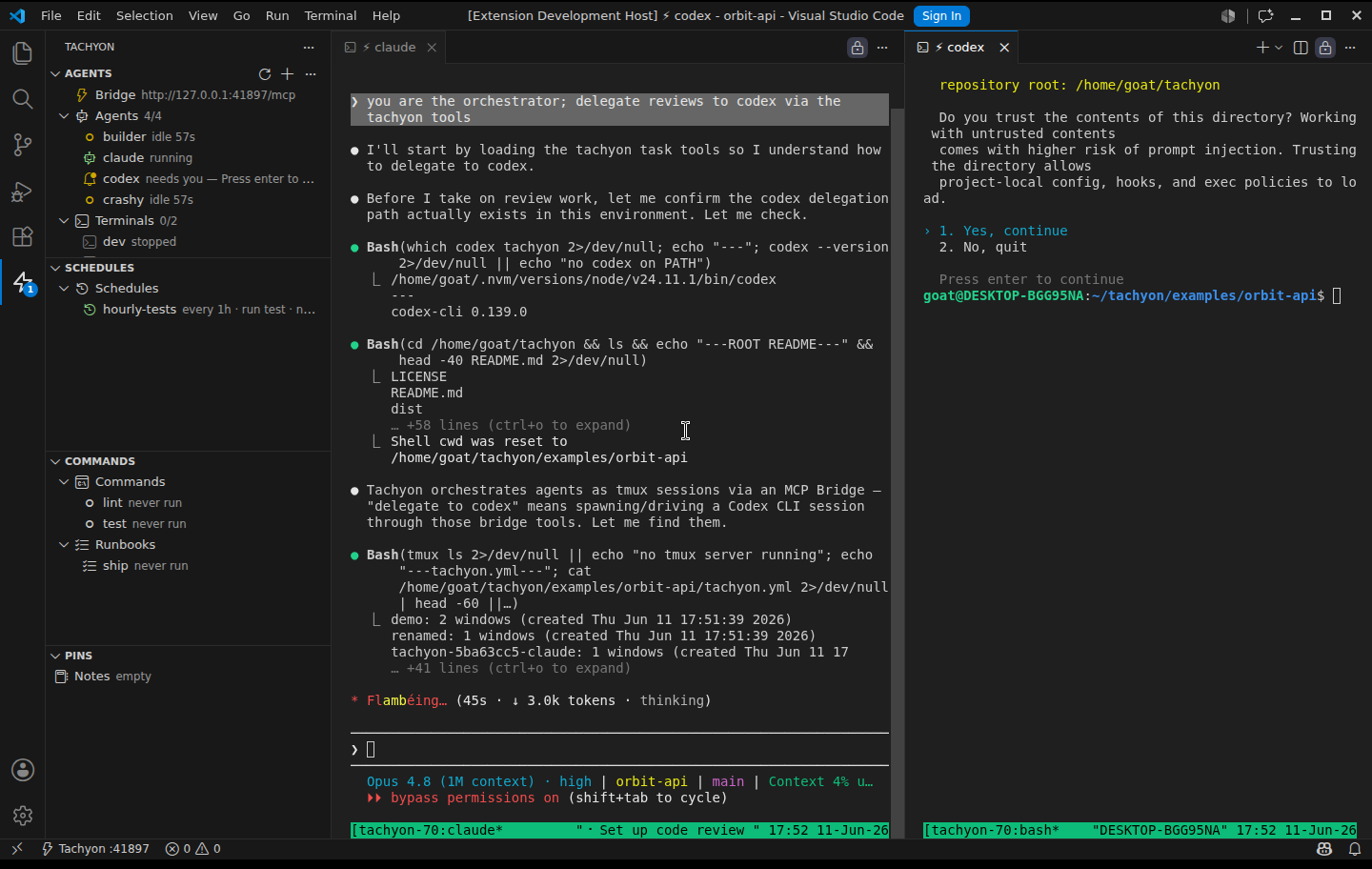Screen dimensions: 1372x869
Task: Open more actions in codex editor group
Action: pos(1350,48)
